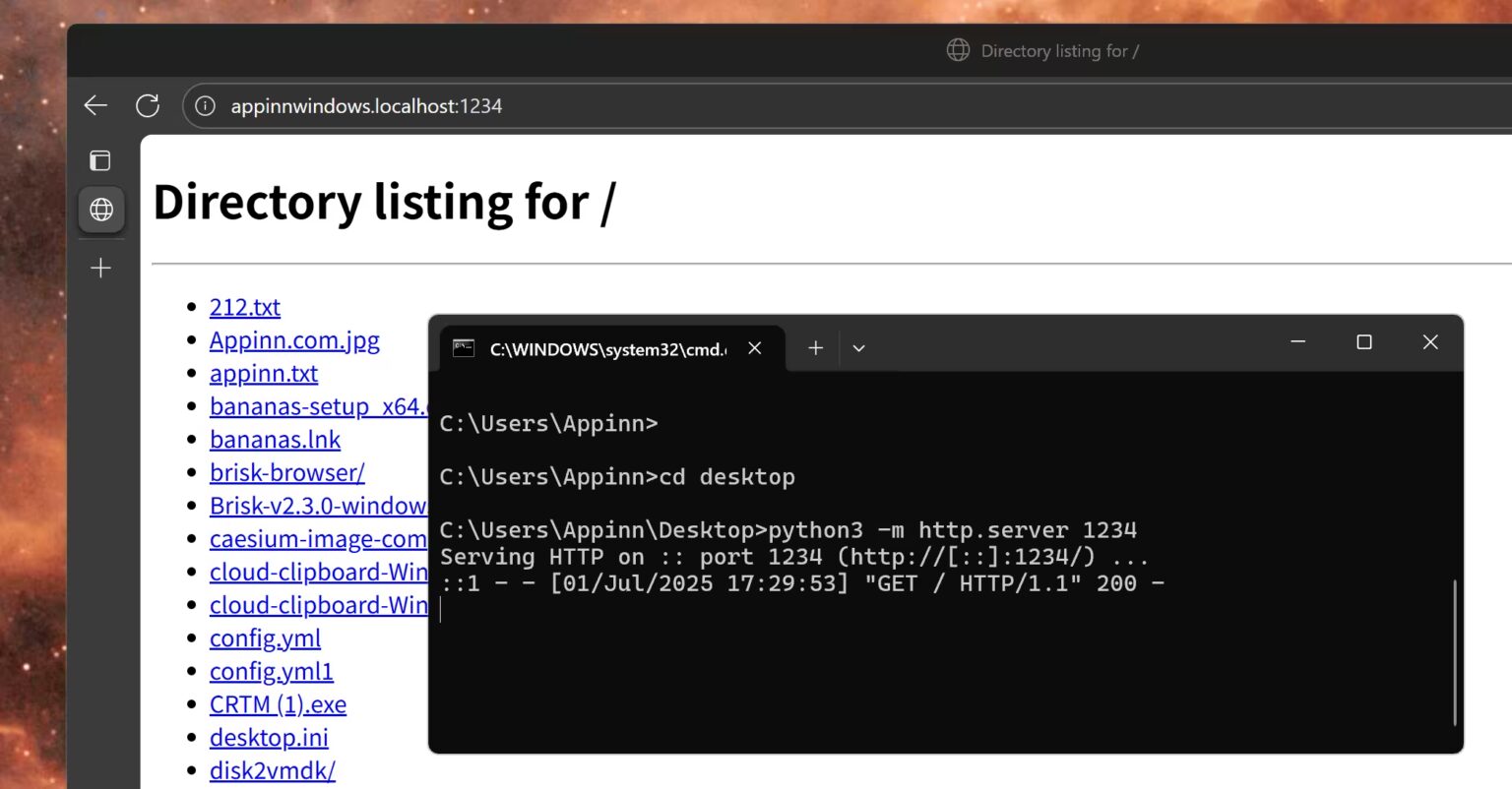Open the terminal tab dropdown chevron
The image size is (1512, 789).
(857, 348)
